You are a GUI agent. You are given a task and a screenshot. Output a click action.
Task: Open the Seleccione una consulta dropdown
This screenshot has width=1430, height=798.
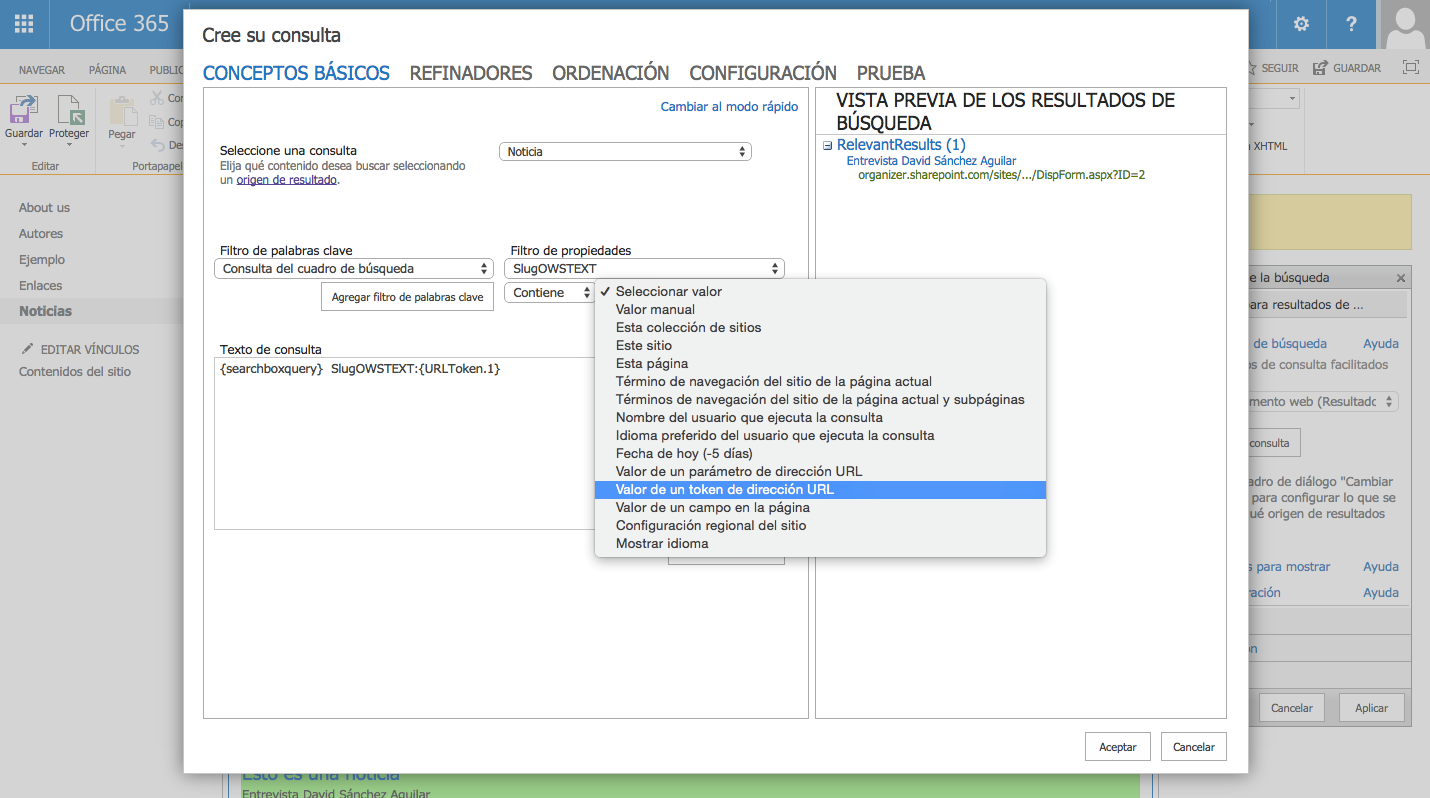click(625, 152)
